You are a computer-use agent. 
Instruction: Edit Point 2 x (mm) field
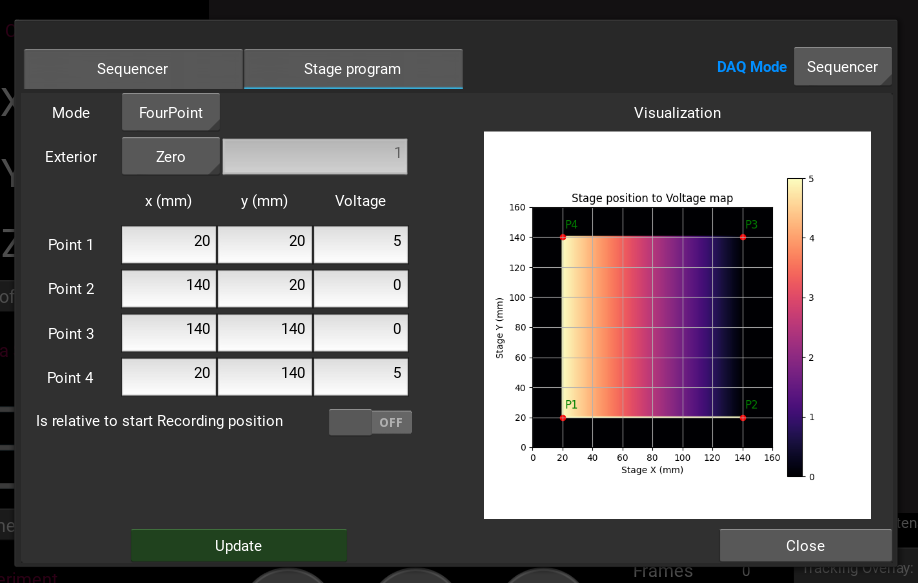tap(169, 289)
